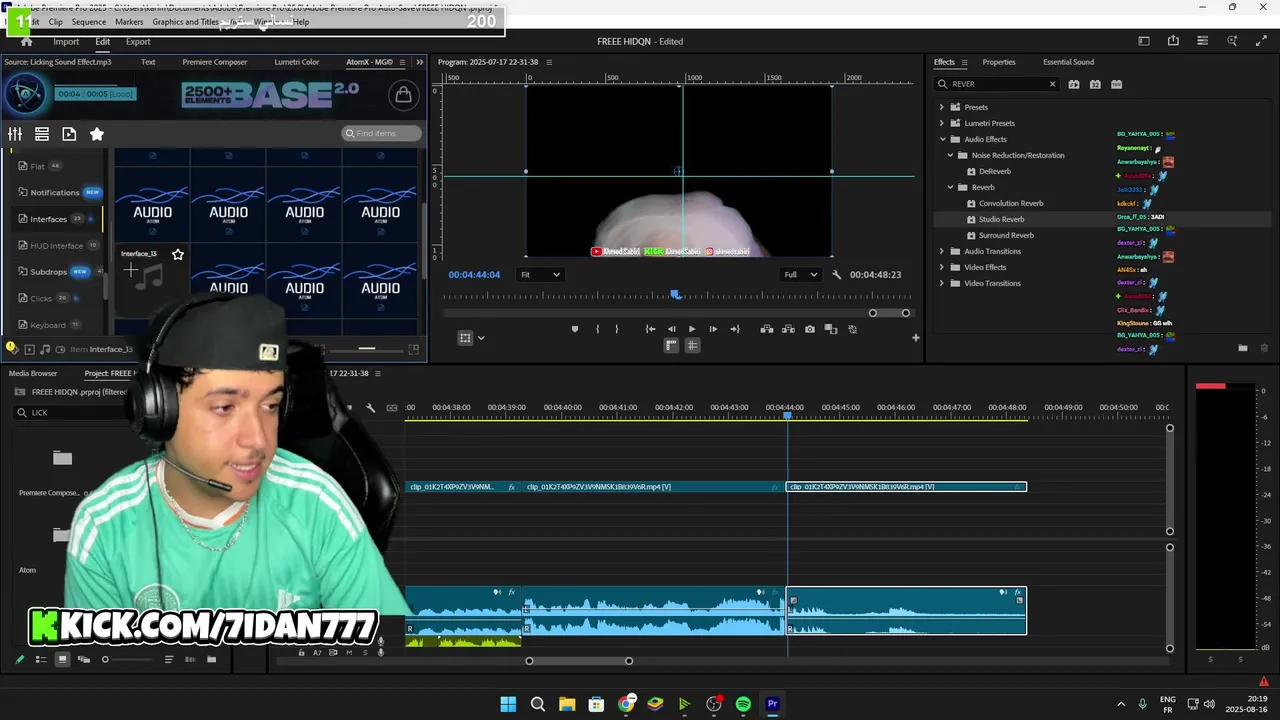This screenshot has height=720, width=1280.
Task: Open the Program monitor wrench settings
Action: 836,275
